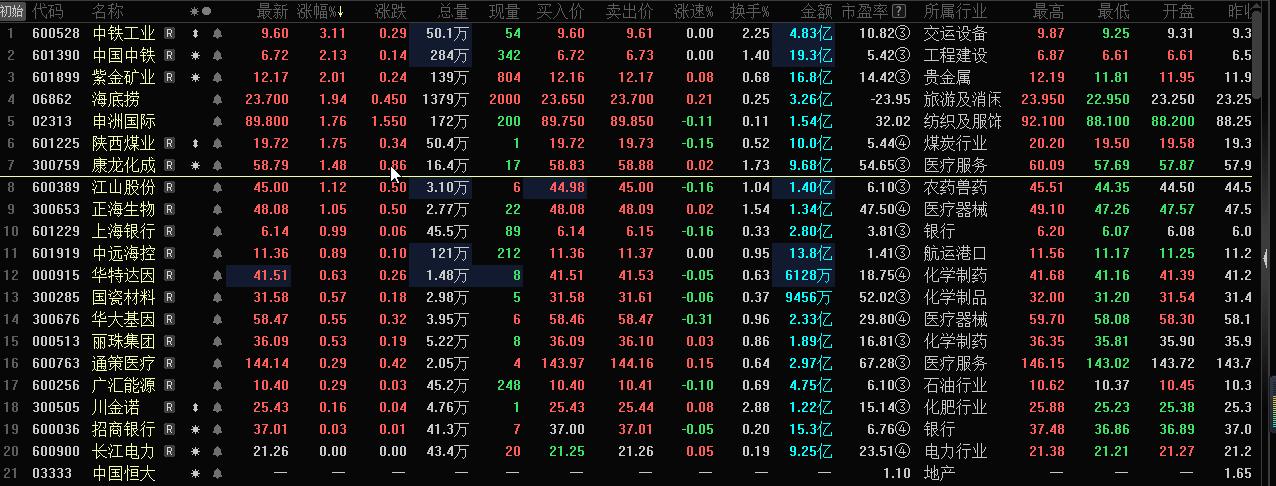
Task: Click the alert bell for 中铁工业
Action: (x=218, y=34)
